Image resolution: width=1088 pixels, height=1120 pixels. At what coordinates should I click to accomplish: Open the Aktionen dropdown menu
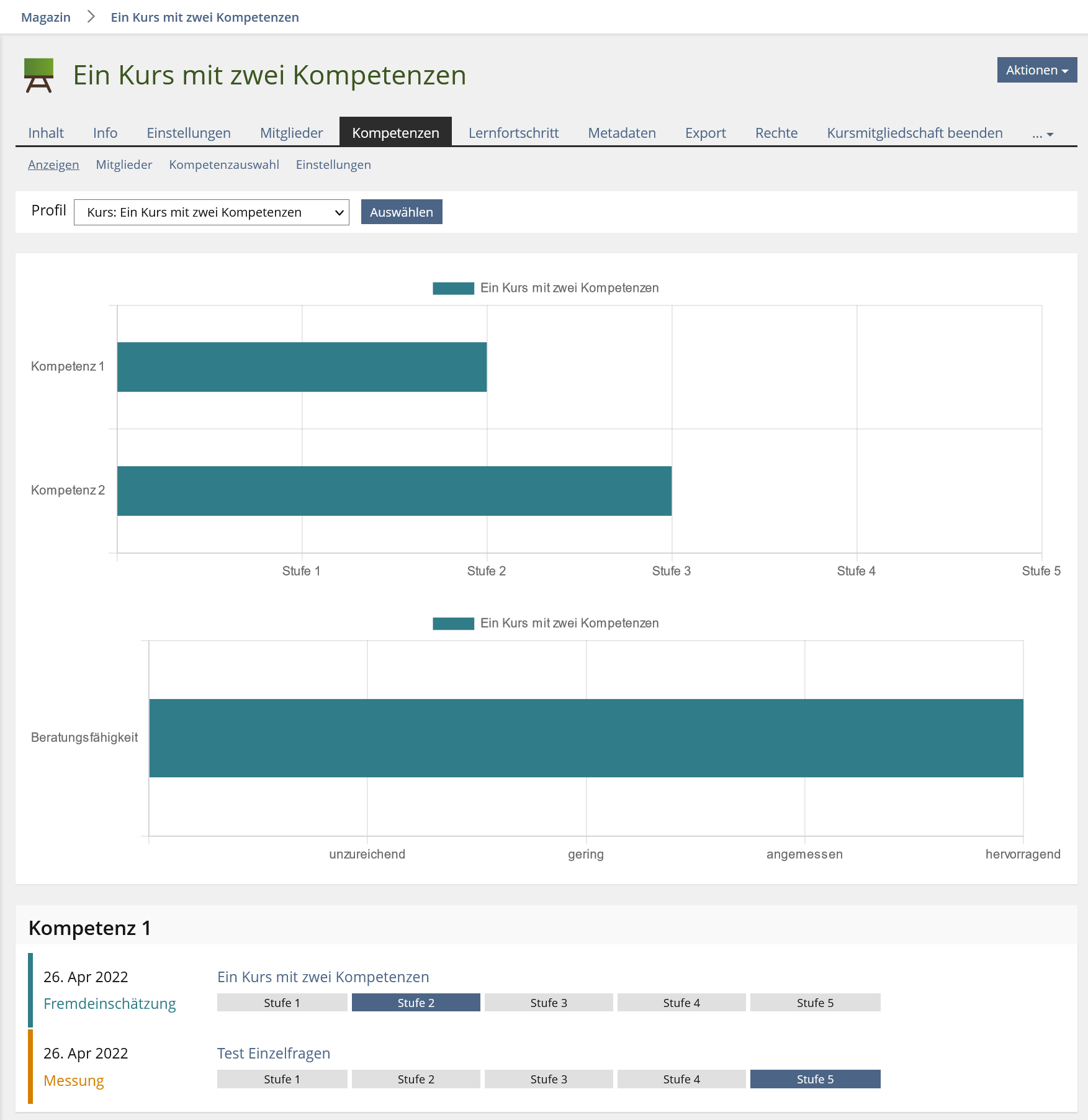[1036, 70]
